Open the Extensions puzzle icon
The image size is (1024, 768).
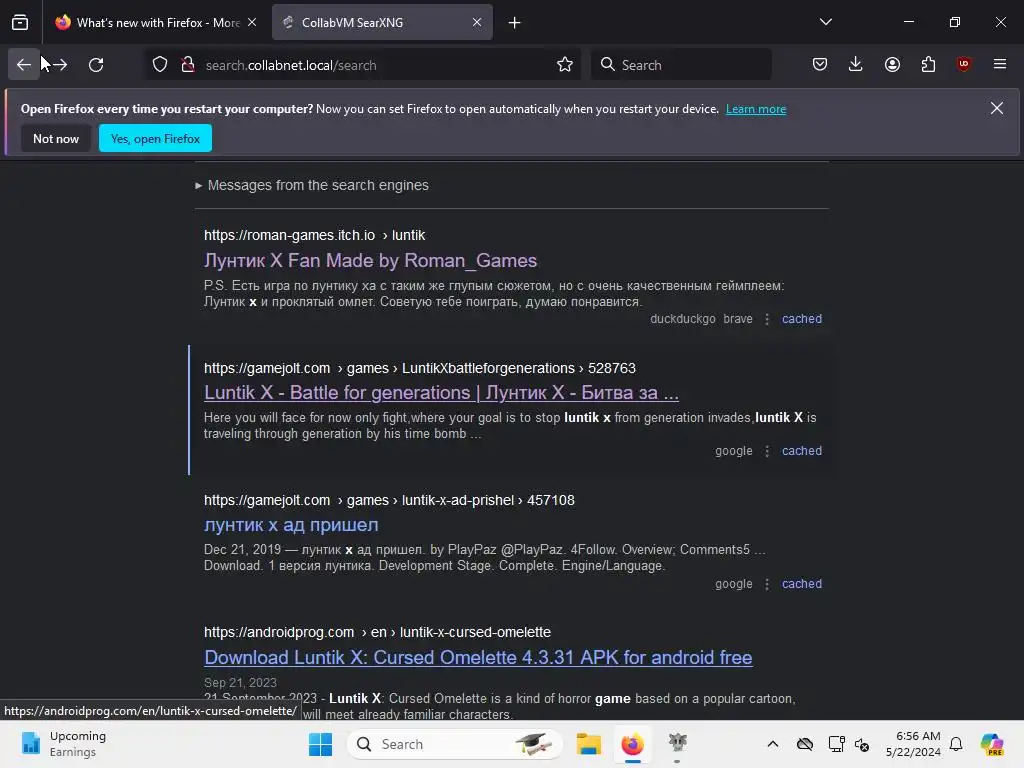pyautogui.click(x=928, y=64)
